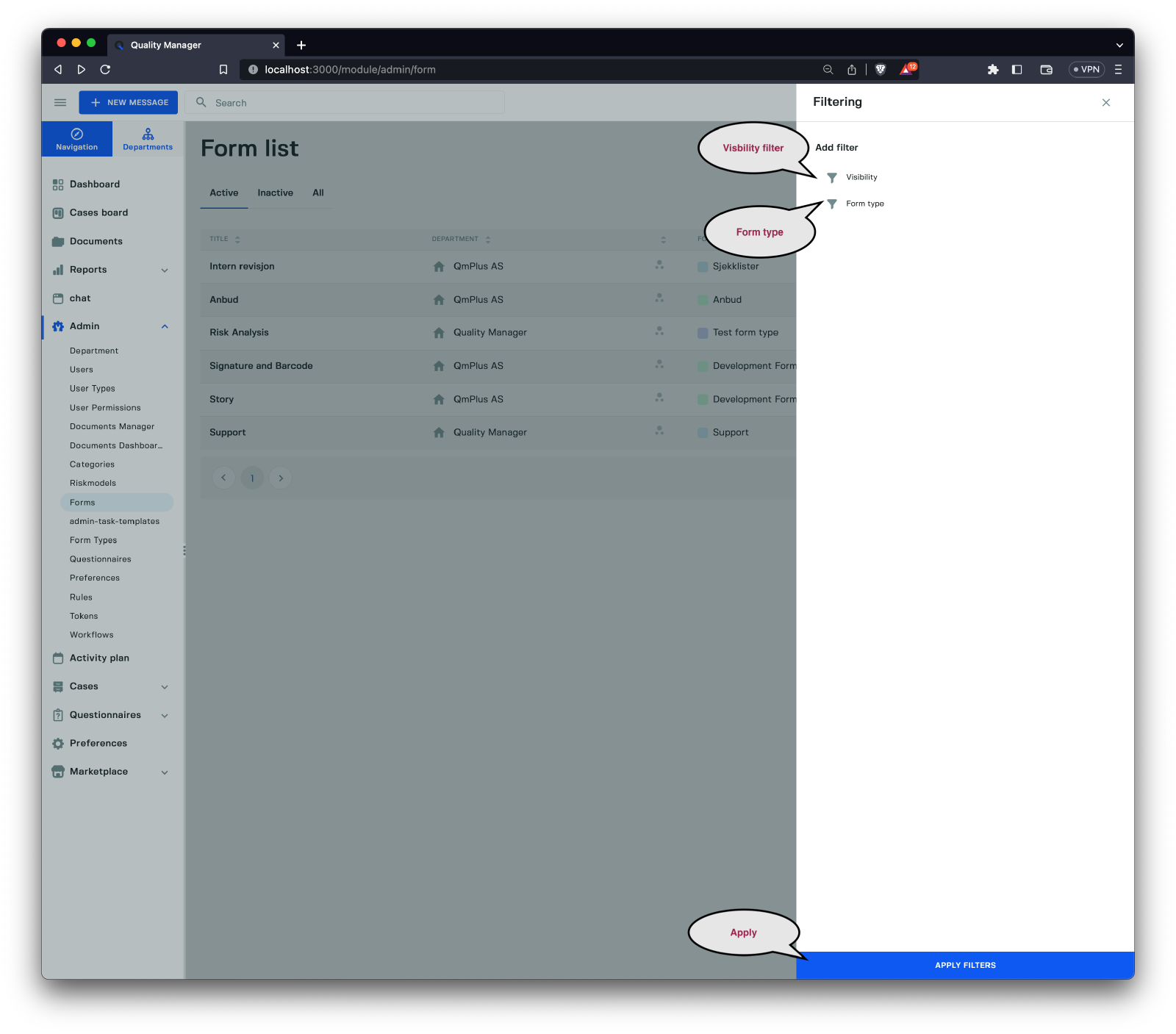Click the Form type filter funnel icon
The height and width of the screenshot is (1034, 1176).
(x=831, y=204)
